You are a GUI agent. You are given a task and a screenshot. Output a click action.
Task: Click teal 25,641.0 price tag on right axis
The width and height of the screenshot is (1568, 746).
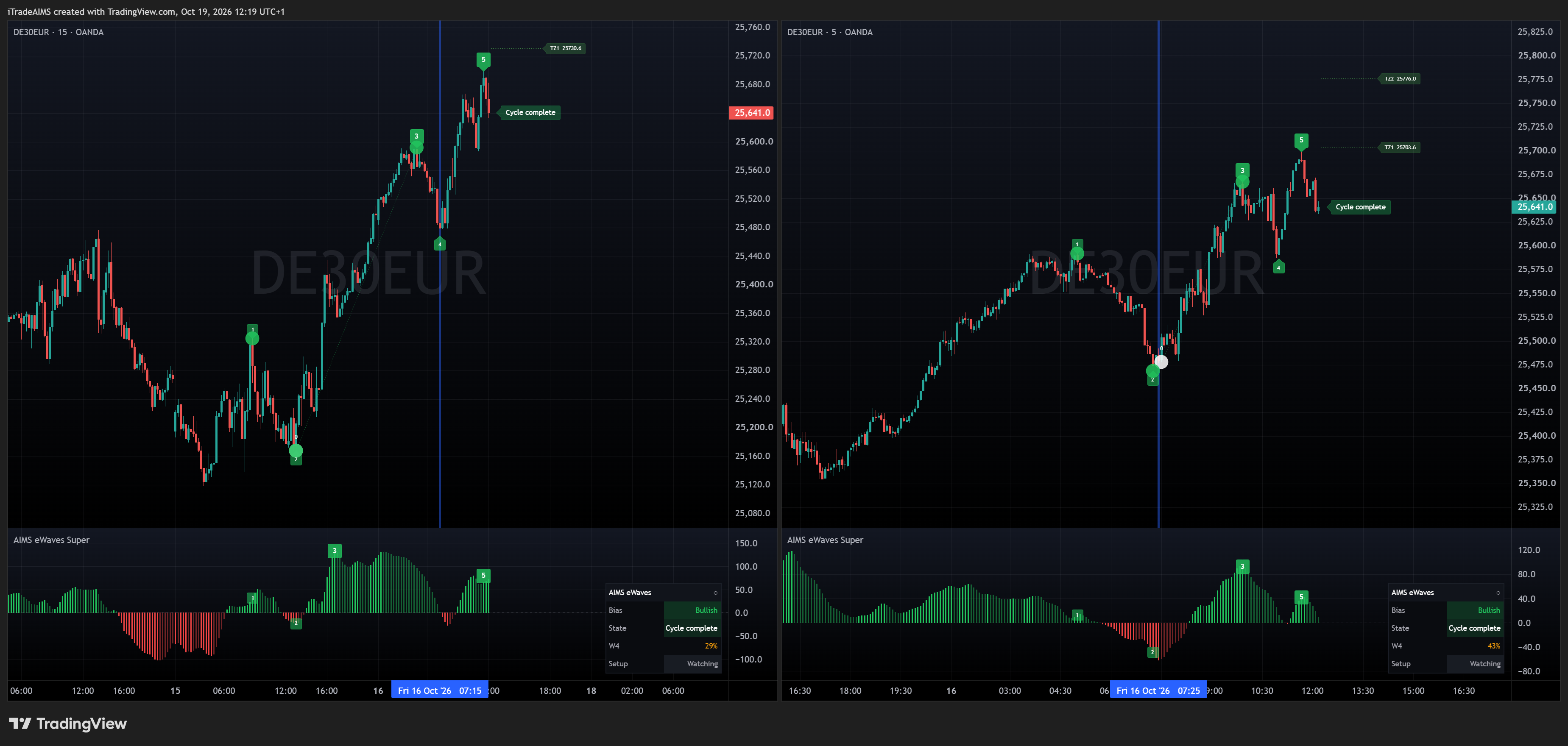tap(1534, 207)
